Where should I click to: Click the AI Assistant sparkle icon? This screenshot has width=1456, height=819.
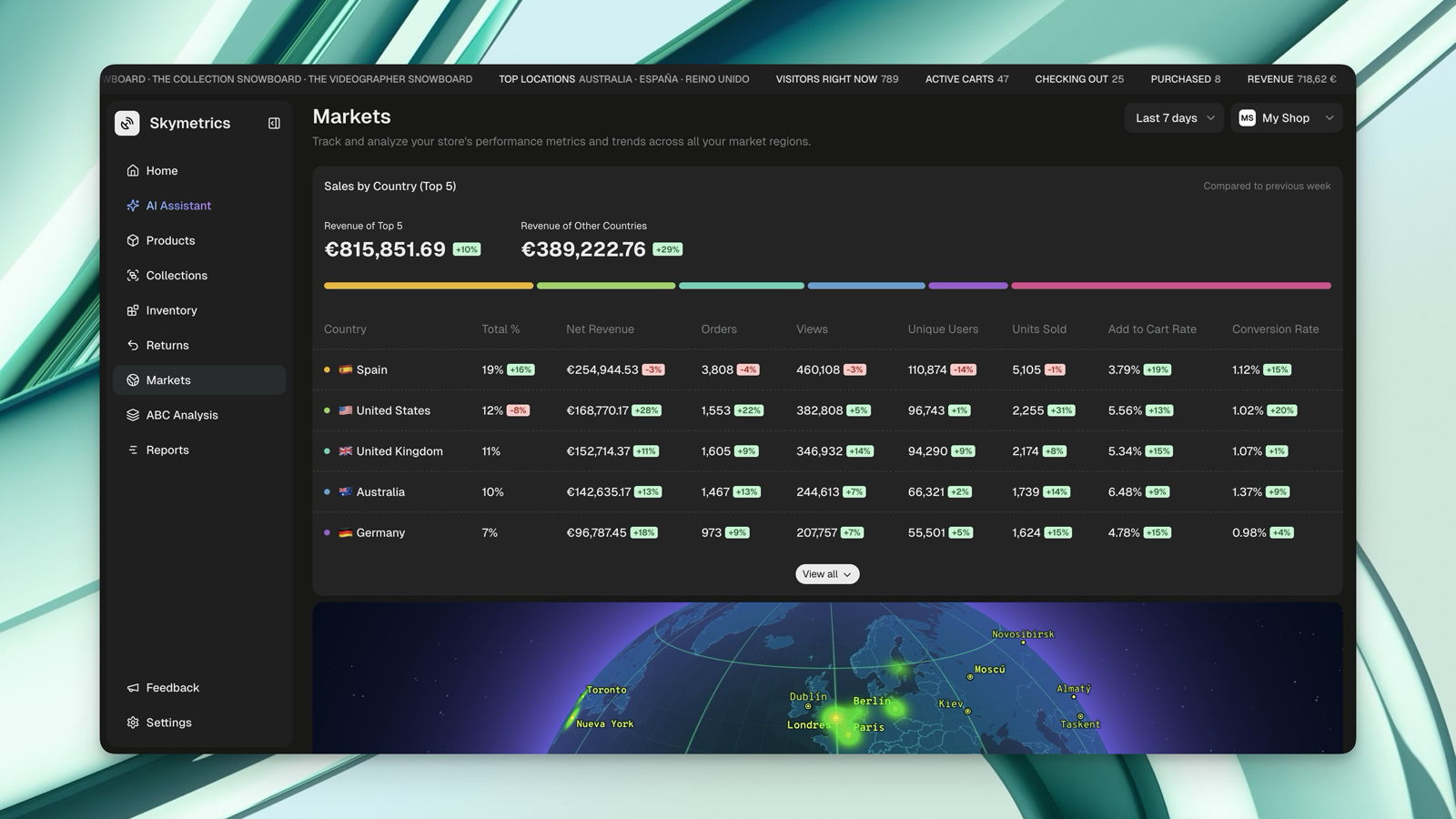(x=133, y=206)
